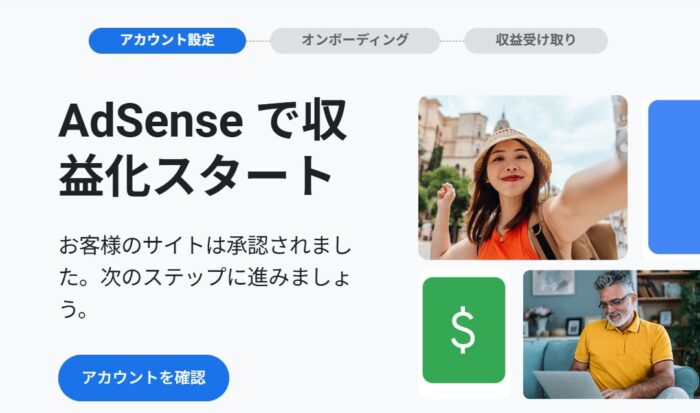Select the アカウント設定 step pill
This screenshot has width=700, height=413.
[x=167, y=41]
